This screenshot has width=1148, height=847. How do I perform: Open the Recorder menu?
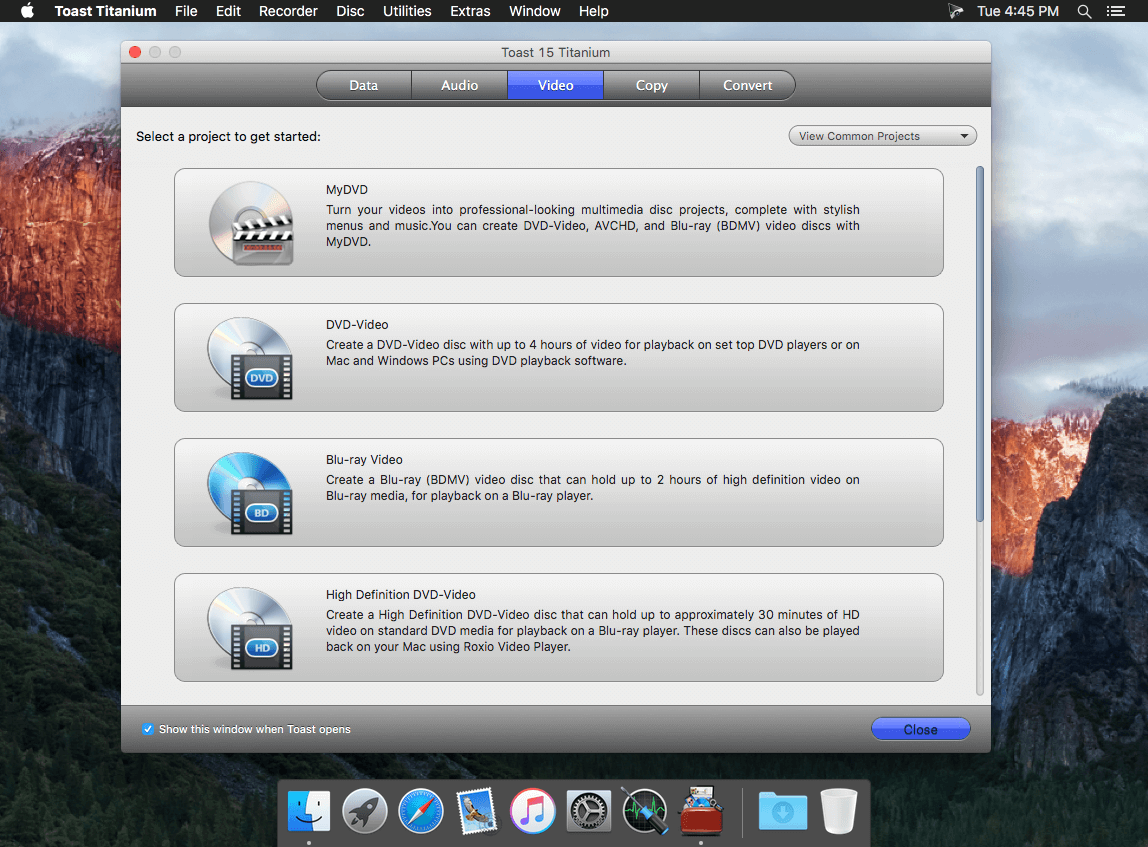(x=288, y=11)
